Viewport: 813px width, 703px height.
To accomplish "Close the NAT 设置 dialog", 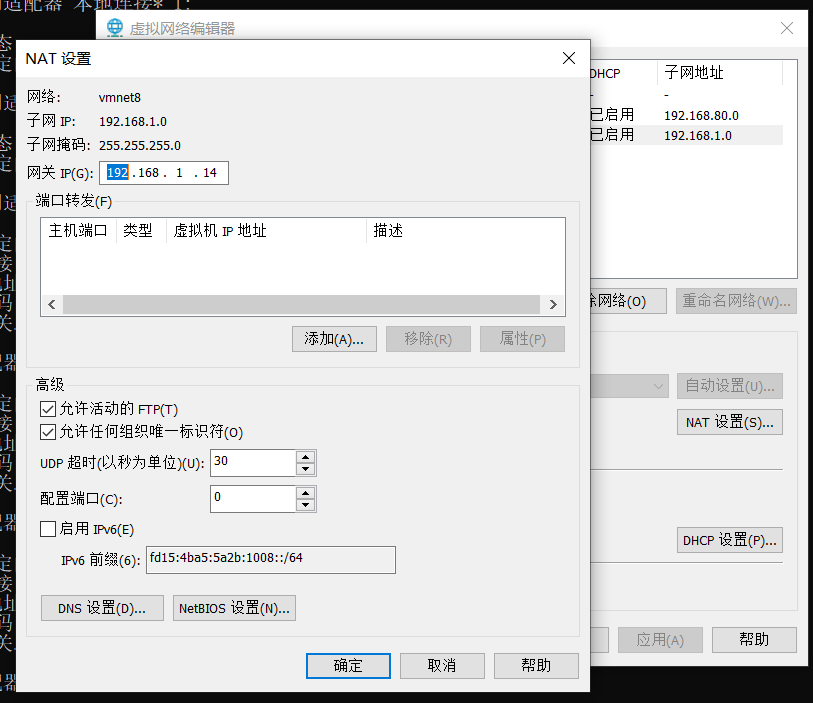I will (569, 58).
